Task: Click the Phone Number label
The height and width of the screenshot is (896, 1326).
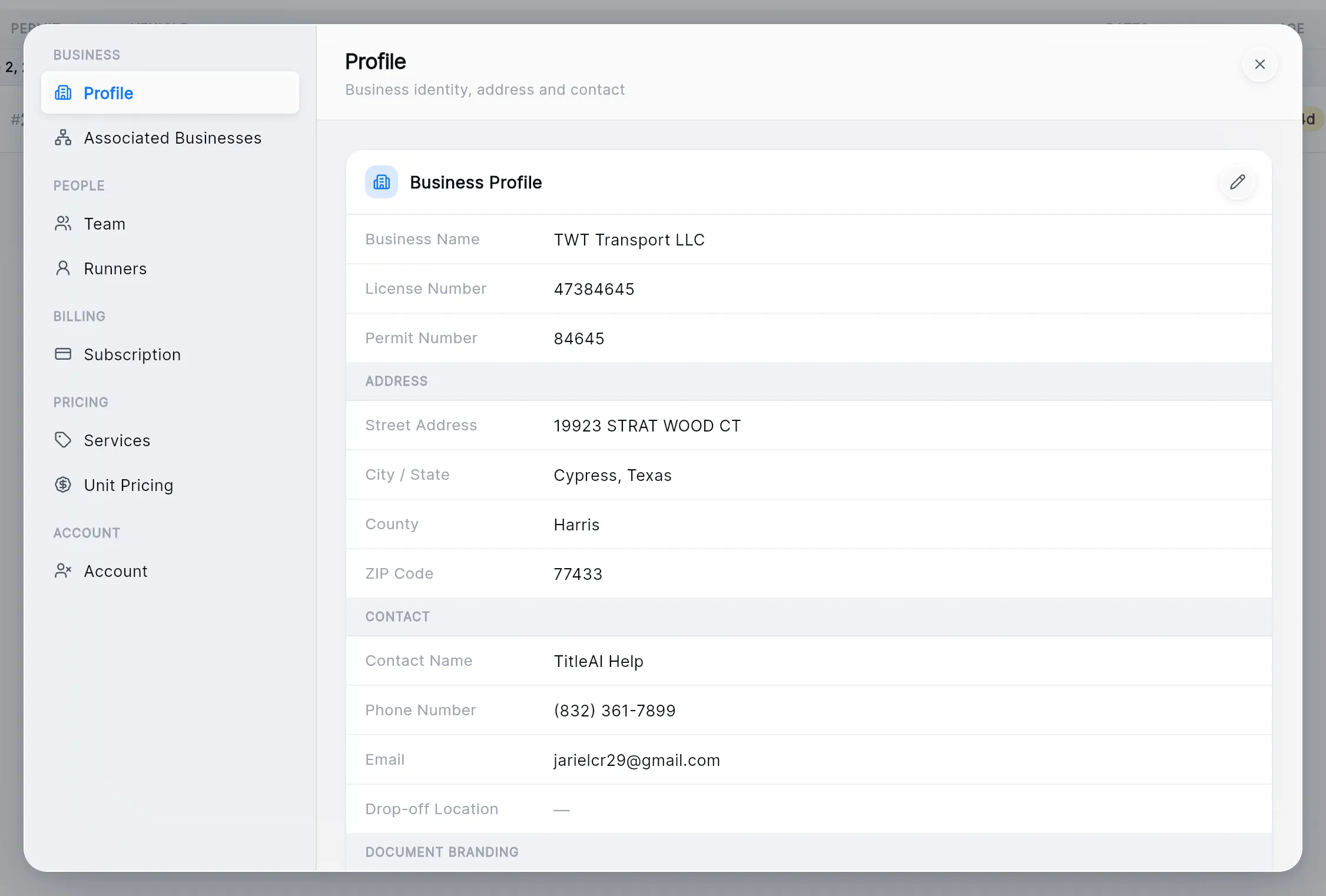Action: [420, 710]
